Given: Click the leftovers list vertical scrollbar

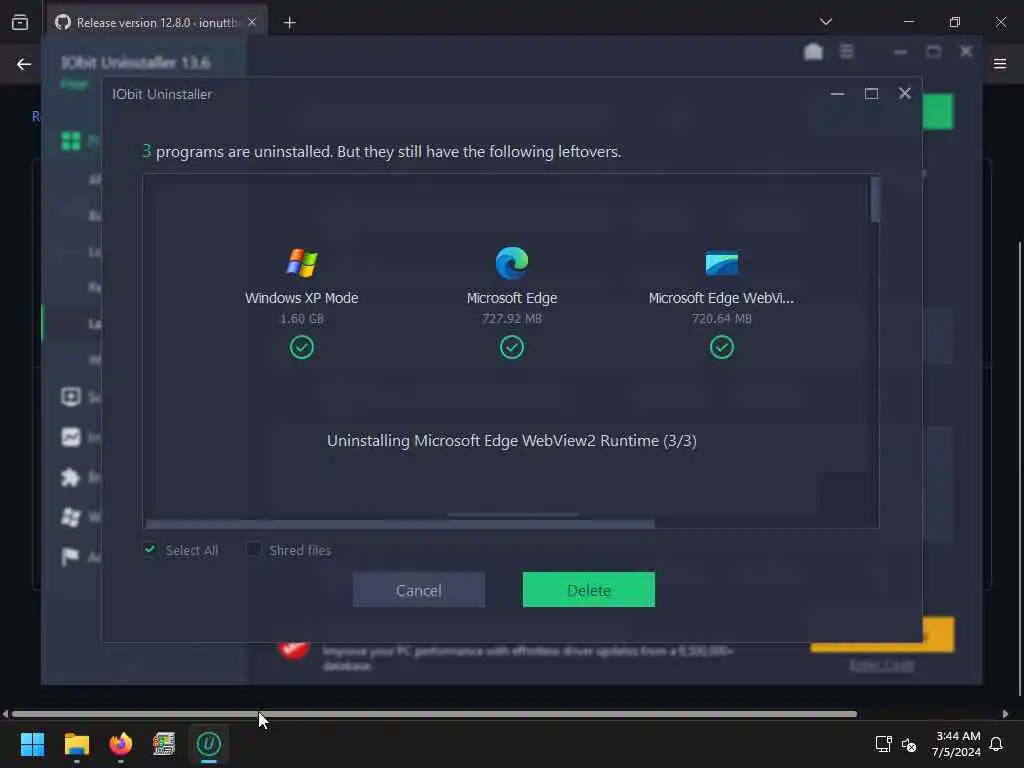Looking at the screenshot, I should tap(875, 199).
